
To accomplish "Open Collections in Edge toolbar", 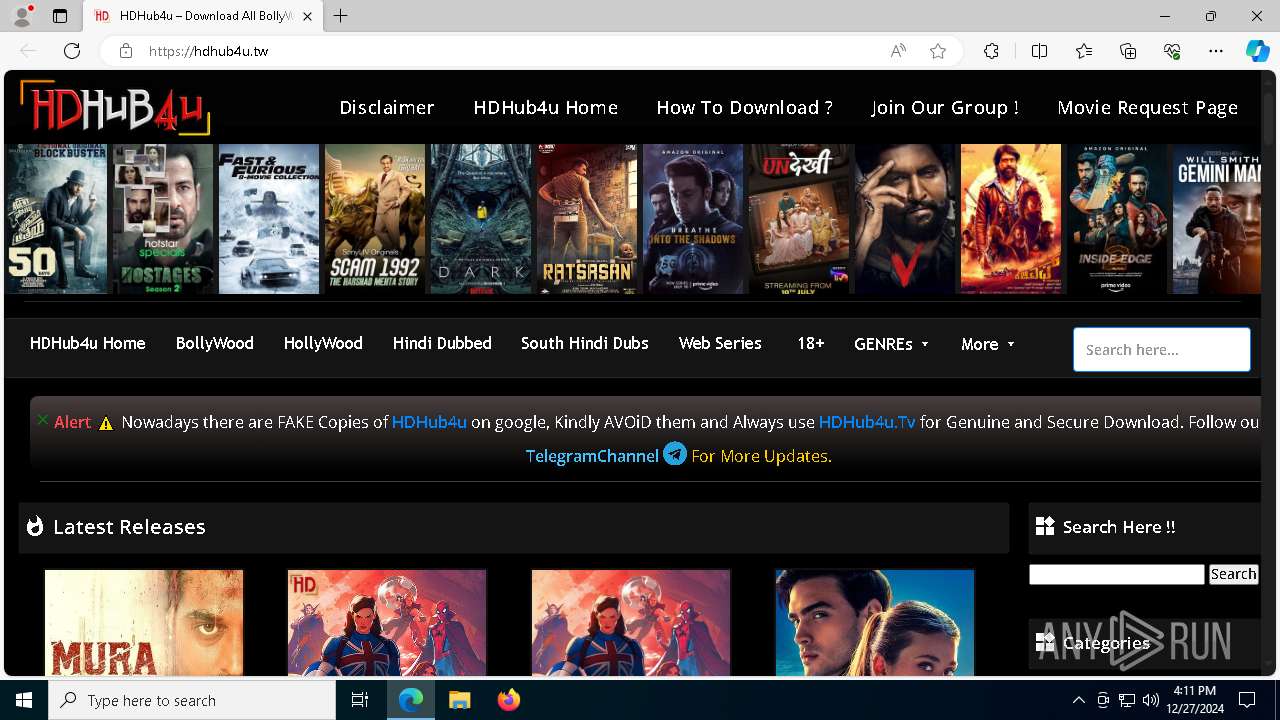I will click(1128, 51).
